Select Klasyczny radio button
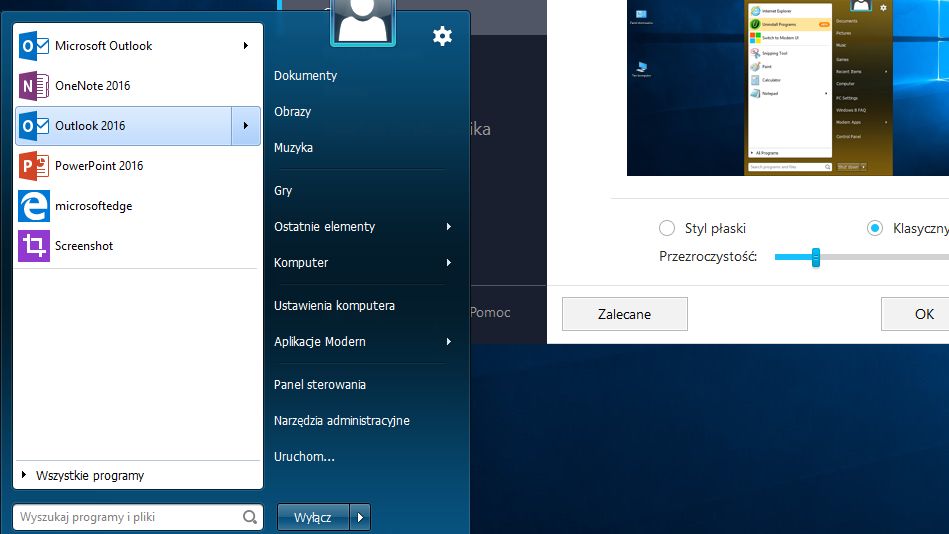The height and width of the screenshot is (534, 949). point(875,228)
